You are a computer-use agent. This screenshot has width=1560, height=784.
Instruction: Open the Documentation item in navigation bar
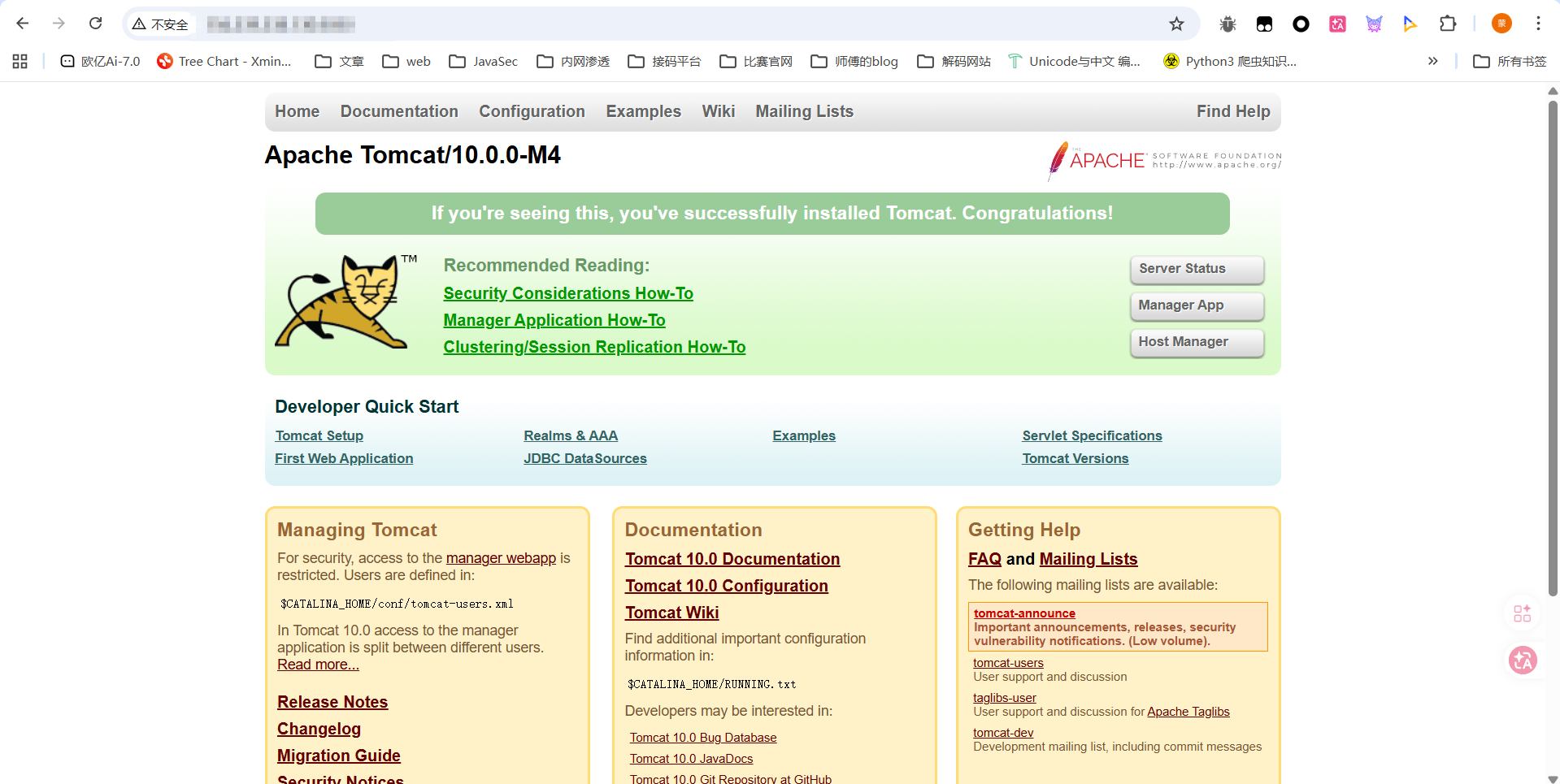click(x=399, y=111)
